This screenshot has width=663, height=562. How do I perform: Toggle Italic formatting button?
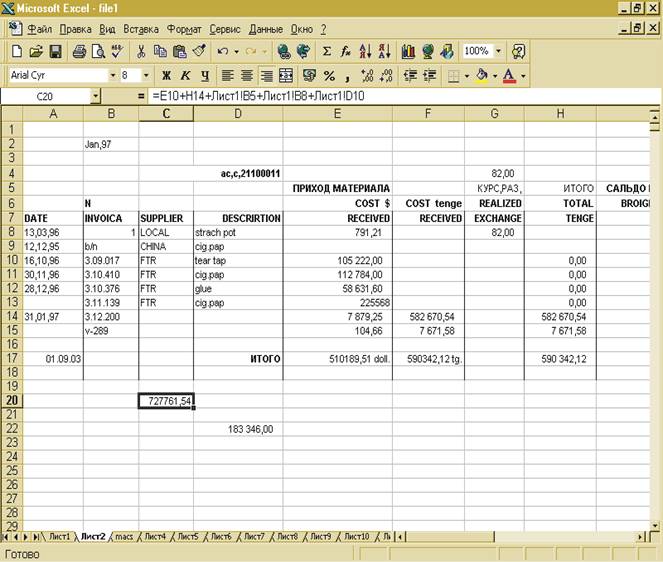tap(185, 75)
